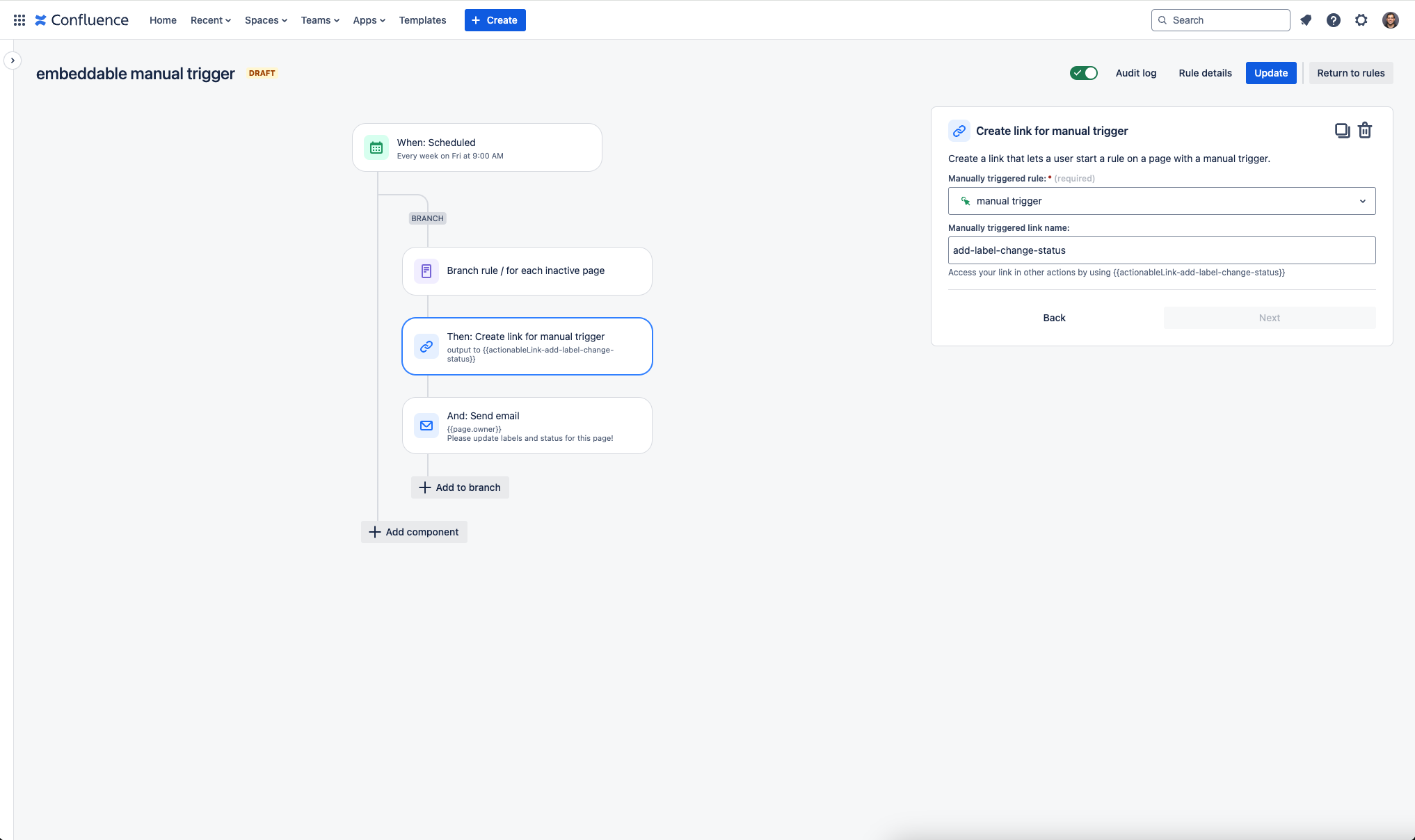Open the Spaces dropdown menu

pos(266,20)
